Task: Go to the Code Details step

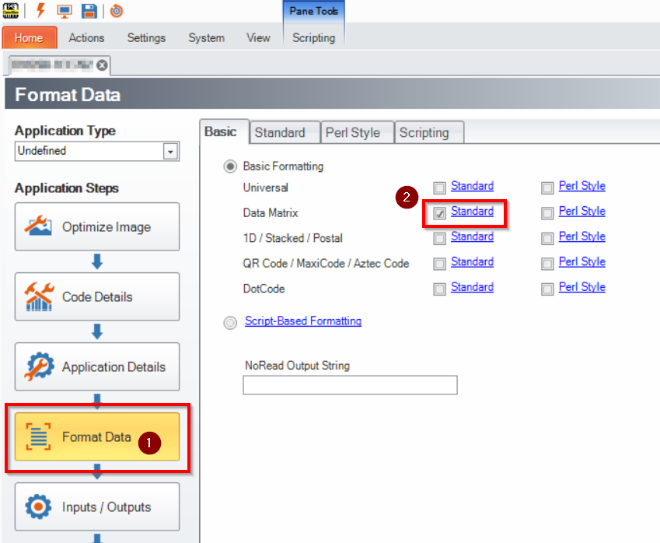Action: pos(96,297)
